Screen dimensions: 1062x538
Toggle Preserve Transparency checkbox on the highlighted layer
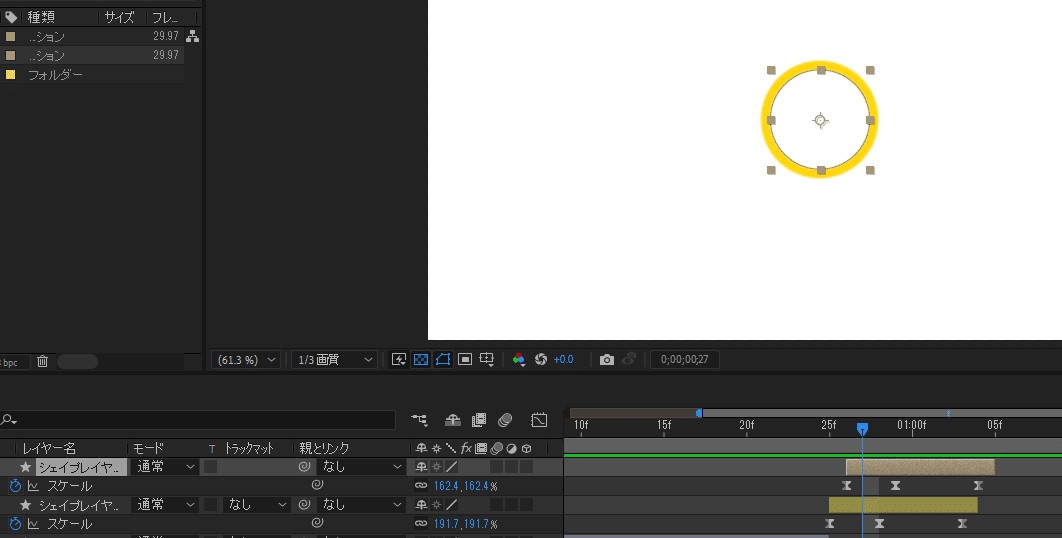pyautogui.click(x=211, y=467)
